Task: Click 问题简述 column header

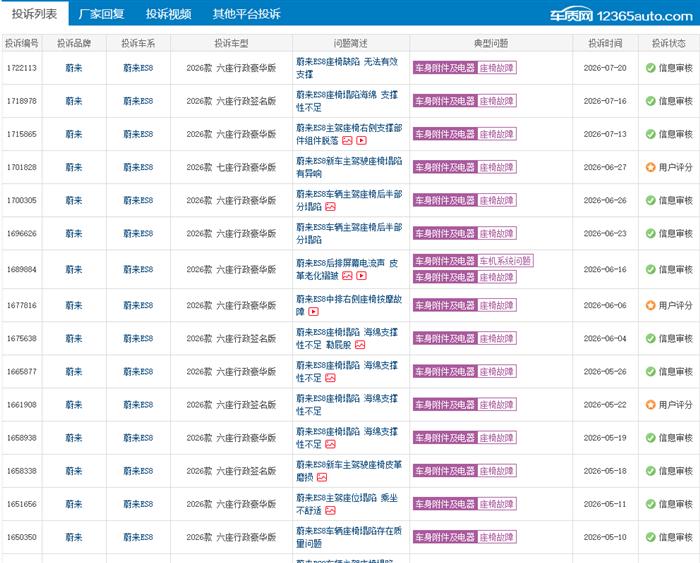Action: pos(350,43)
